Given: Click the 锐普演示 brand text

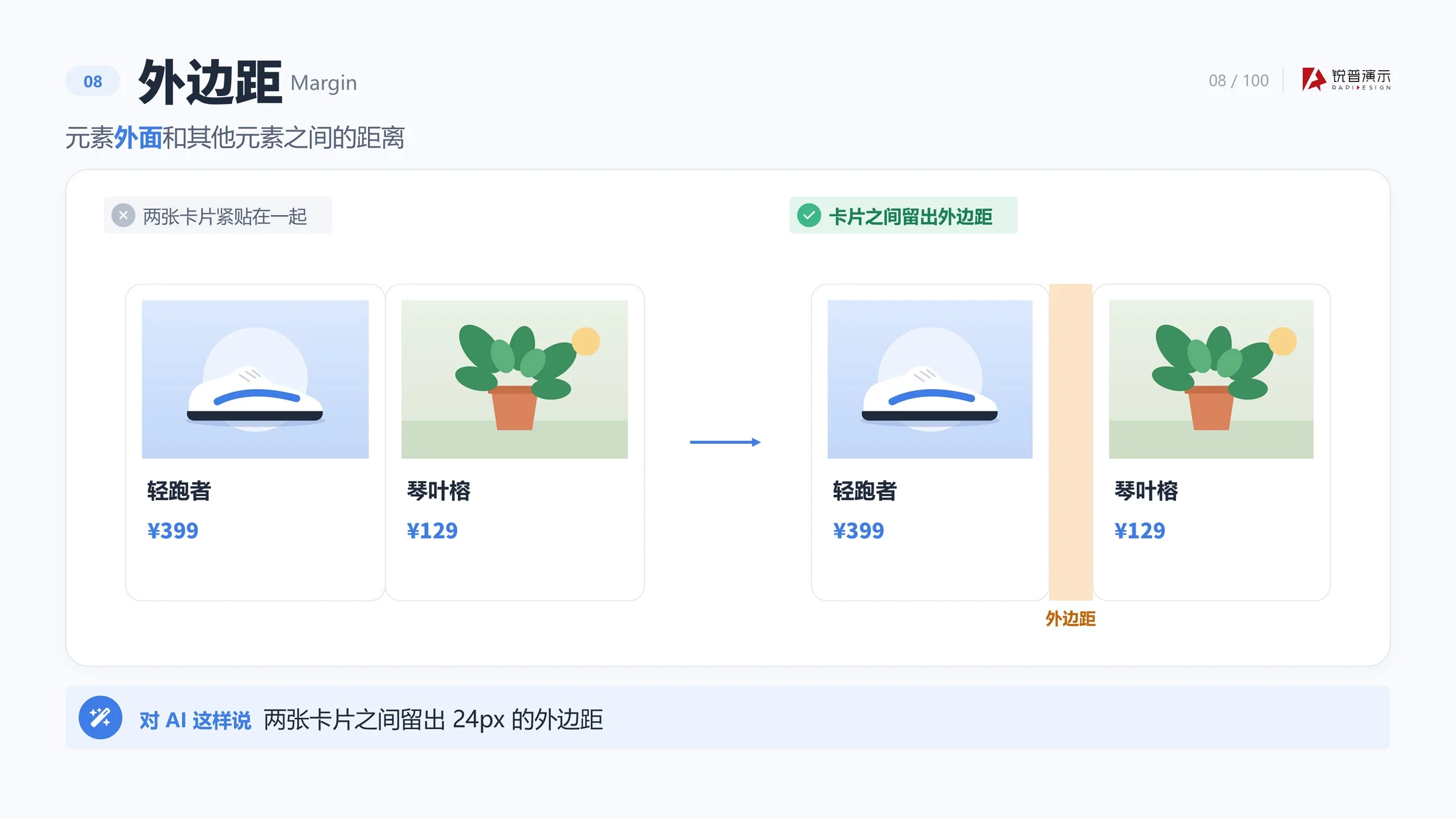Looking at the screenshot, I should [x=1361, y=75].
